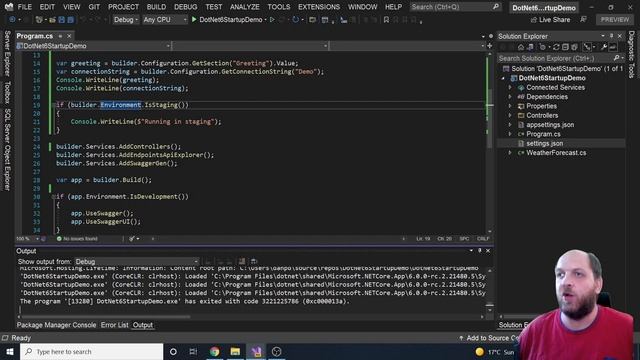The height and width of the screenshot is (360, 640).
Task: Click the Windows Start button
Action: point(10,351)
